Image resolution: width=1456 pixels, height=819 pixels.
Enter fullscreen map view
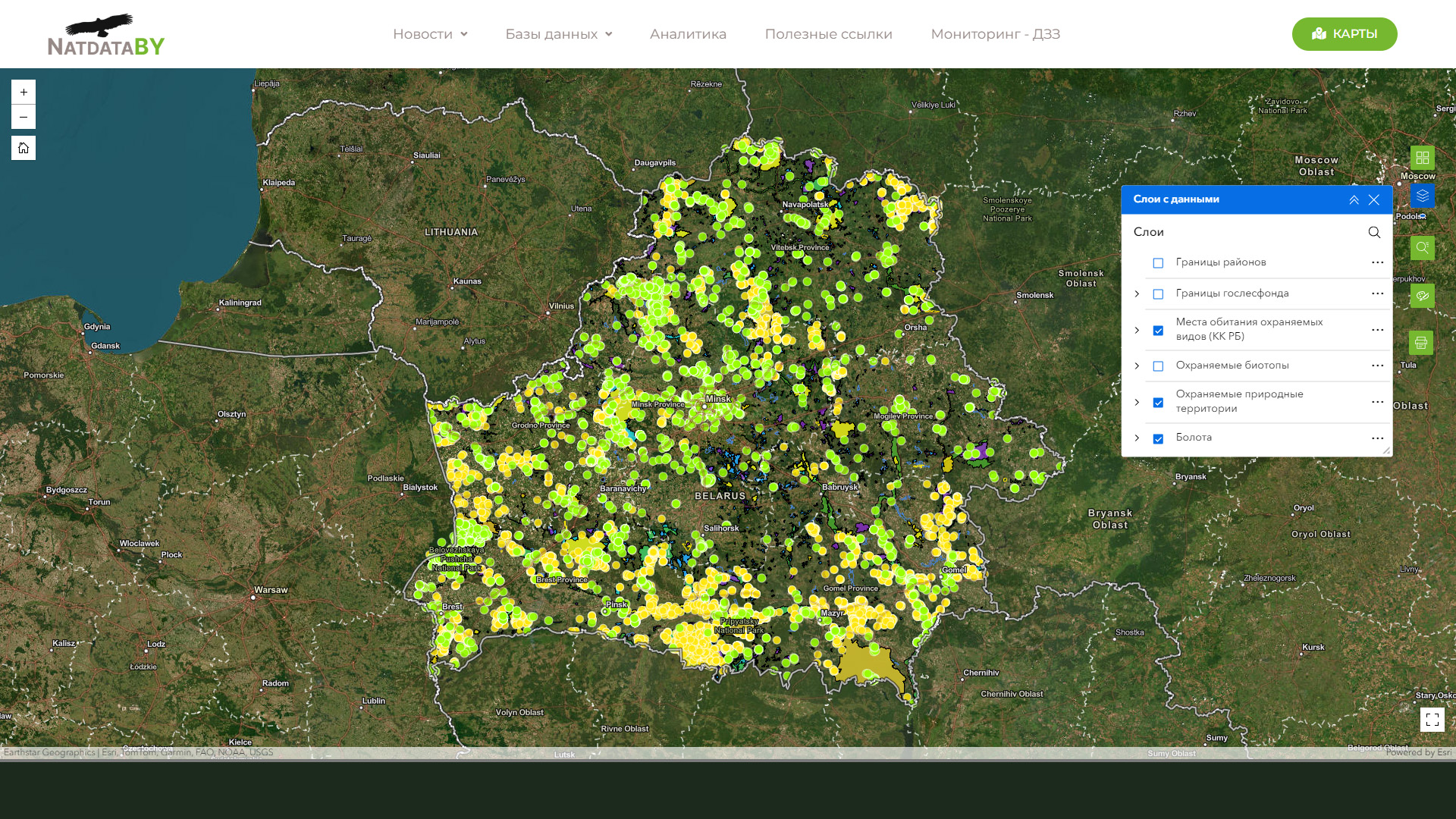tap(1432, 720)
